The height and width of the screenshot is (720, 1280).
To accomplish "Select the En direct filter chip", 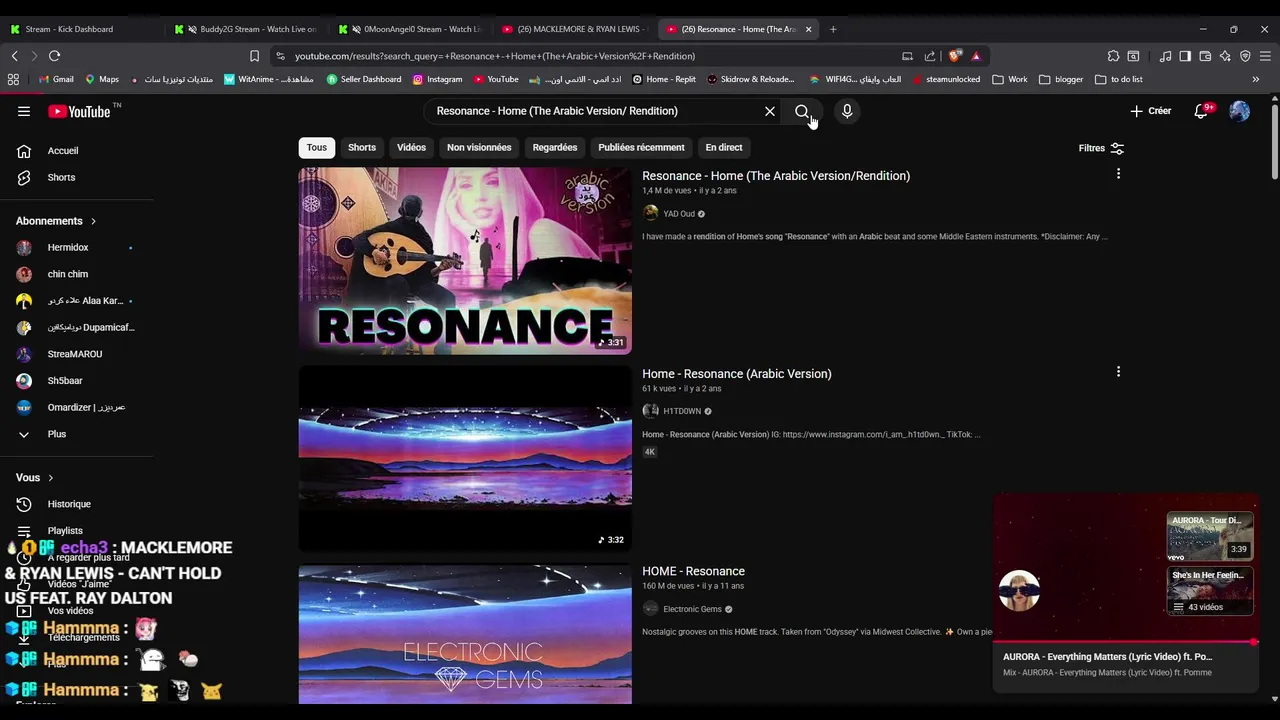I will pyautogui.click(x=724, y=147).
